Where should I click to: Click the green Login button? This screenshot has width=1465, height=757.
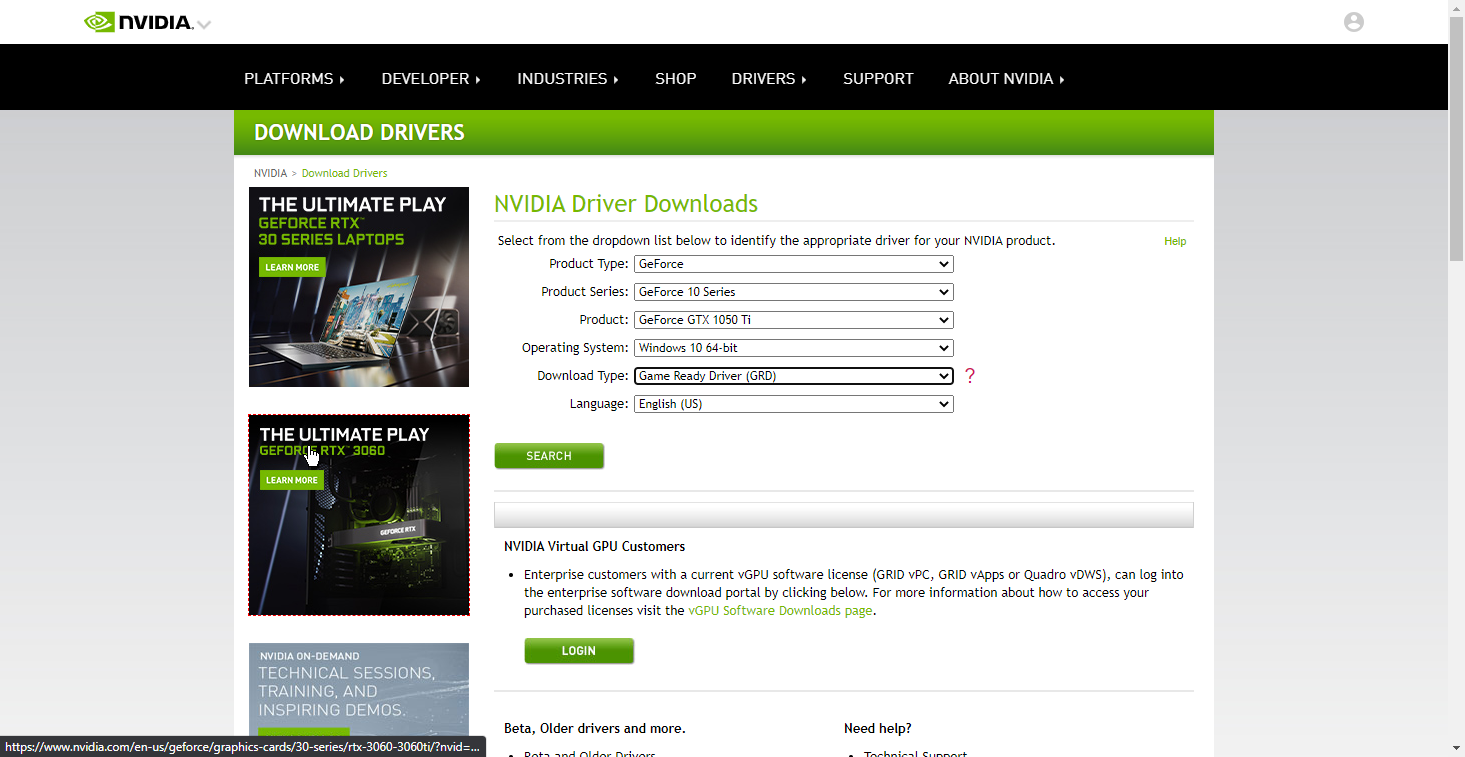point(579,651)
